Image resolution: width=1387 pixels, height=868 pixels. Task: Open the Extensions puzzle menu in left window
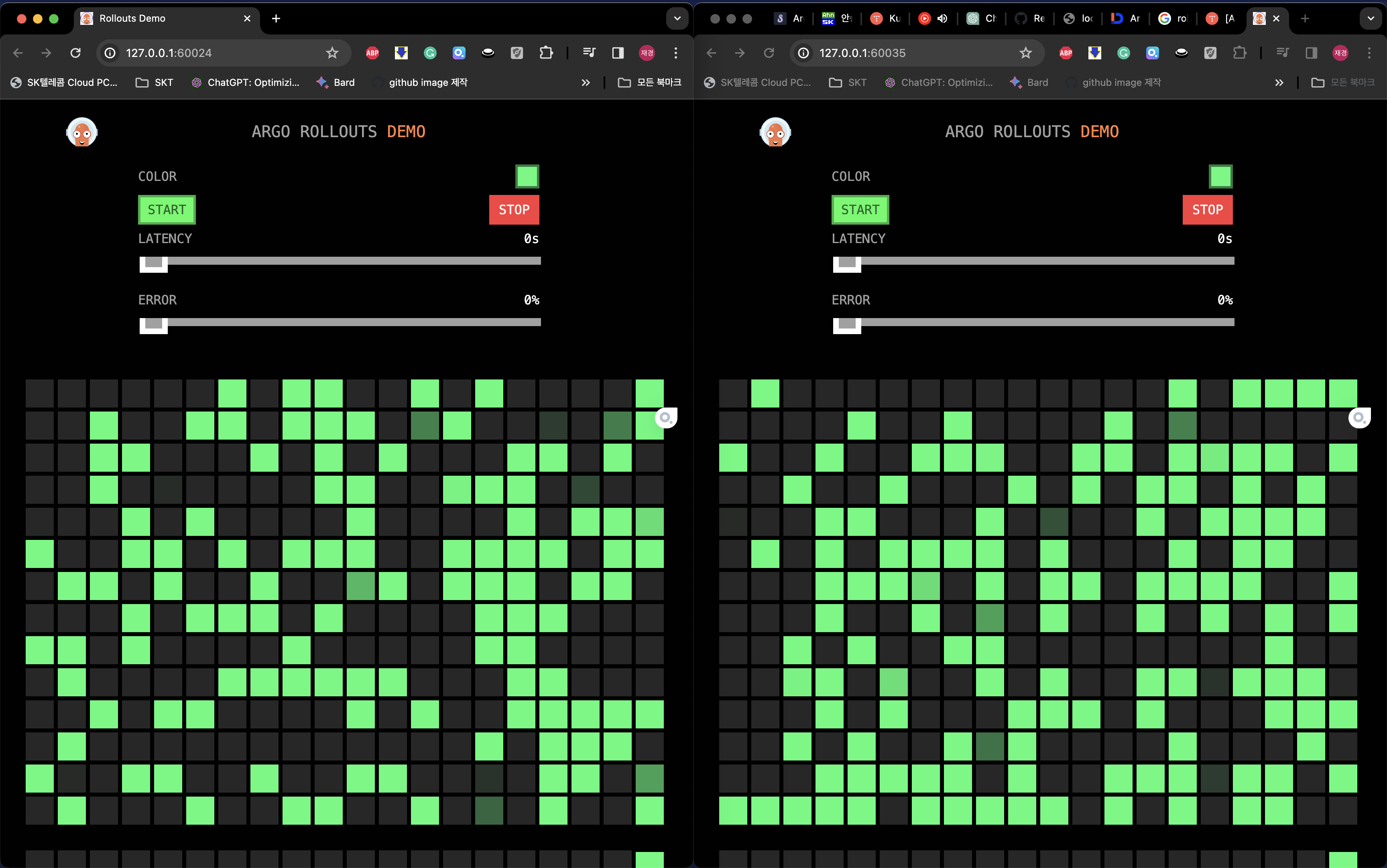tap(546, 53)
